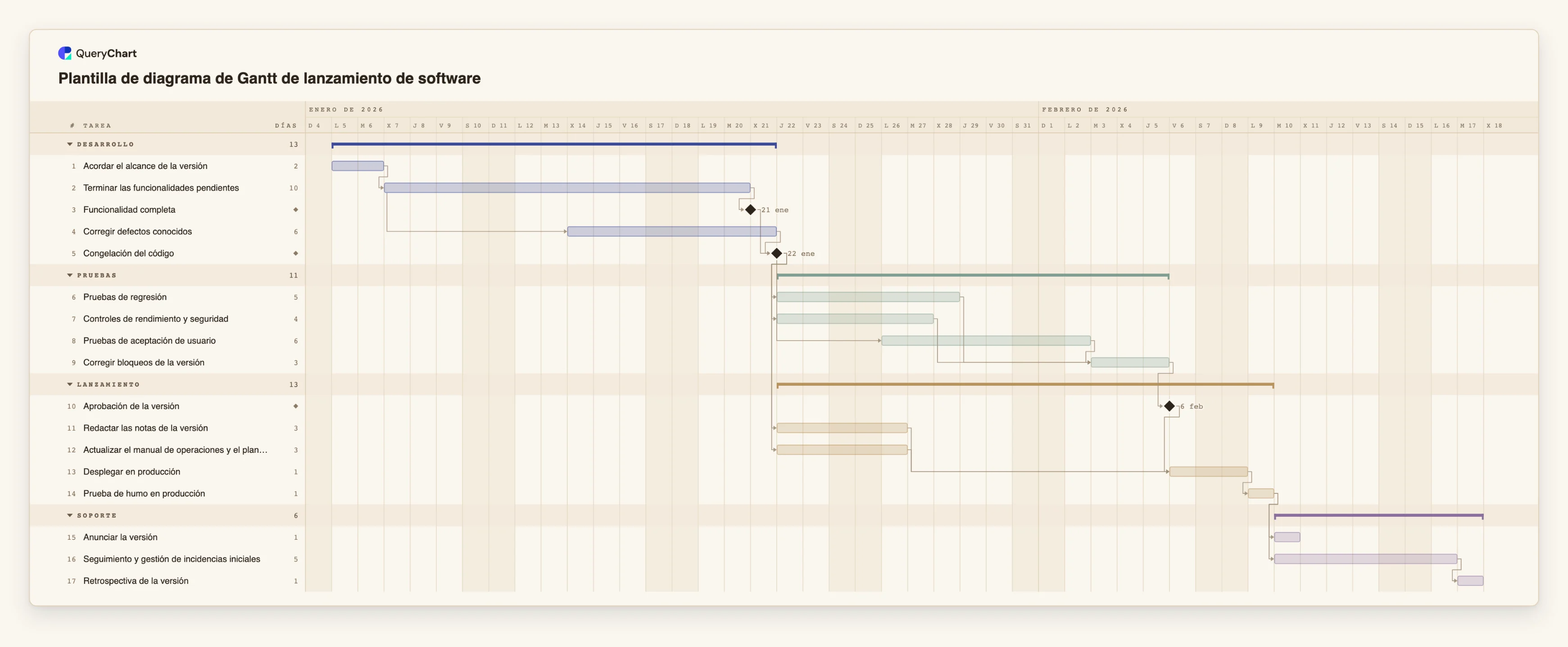This screenshot has height=647, width=1568.
Task: Click the Retrospectiva de la versión bar
Action: coord(1471,581)
